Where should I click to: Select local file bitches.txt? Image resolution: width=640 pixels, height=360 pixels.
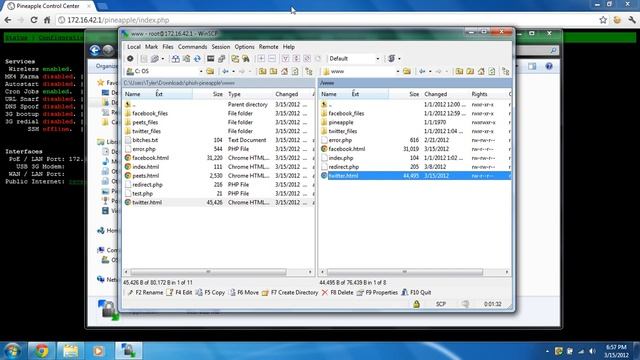tap(145, 140)
